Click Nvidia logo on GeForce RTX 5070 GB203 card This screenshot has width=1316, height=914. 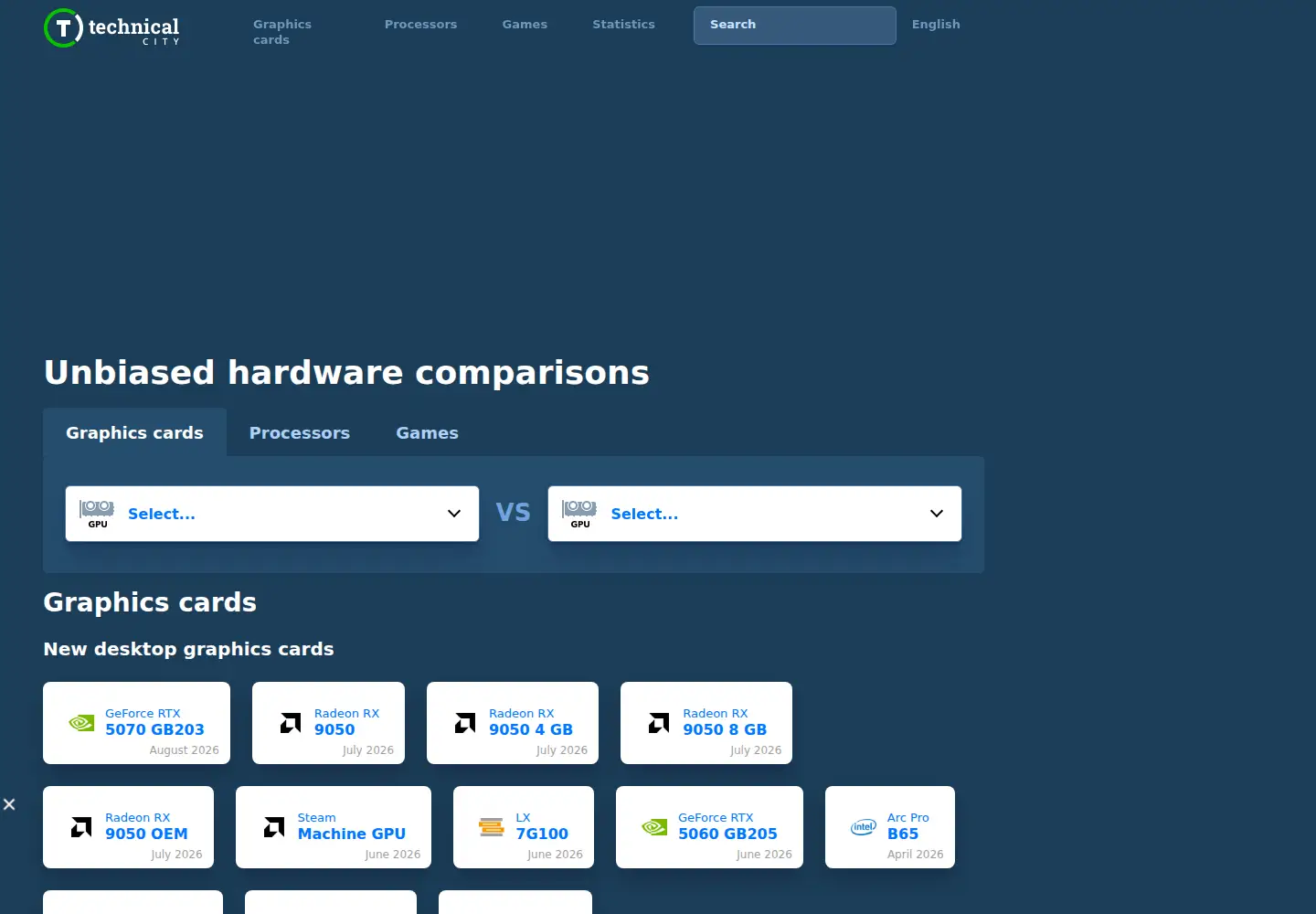(x=81, y=723)
